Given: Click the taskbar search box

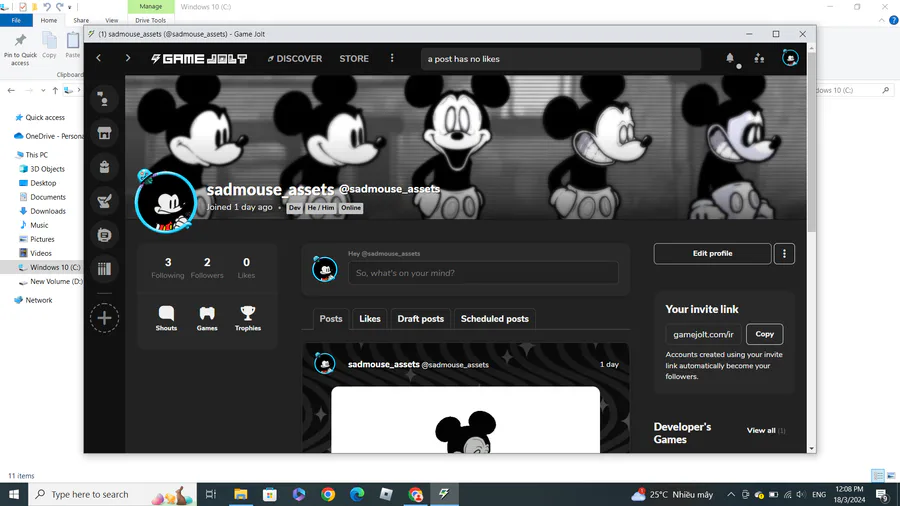Looking at the screenshot, I should [112, 494].
